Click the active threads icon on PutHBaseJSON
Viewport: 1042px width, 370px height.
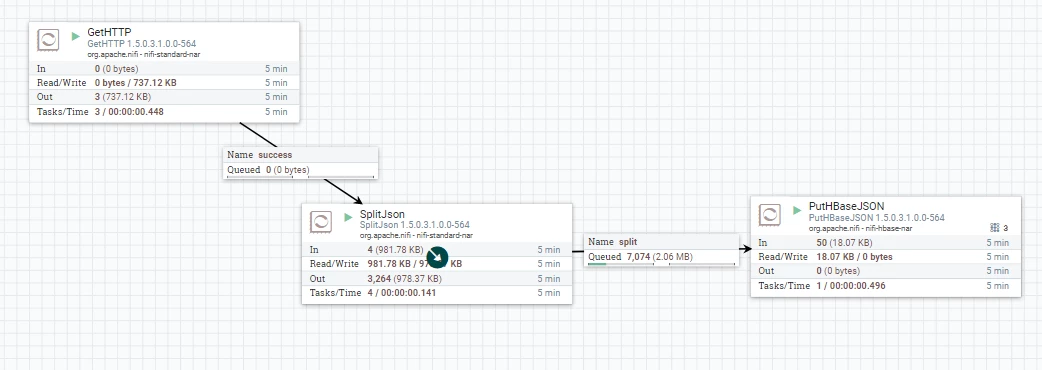[x=994, y=228]
